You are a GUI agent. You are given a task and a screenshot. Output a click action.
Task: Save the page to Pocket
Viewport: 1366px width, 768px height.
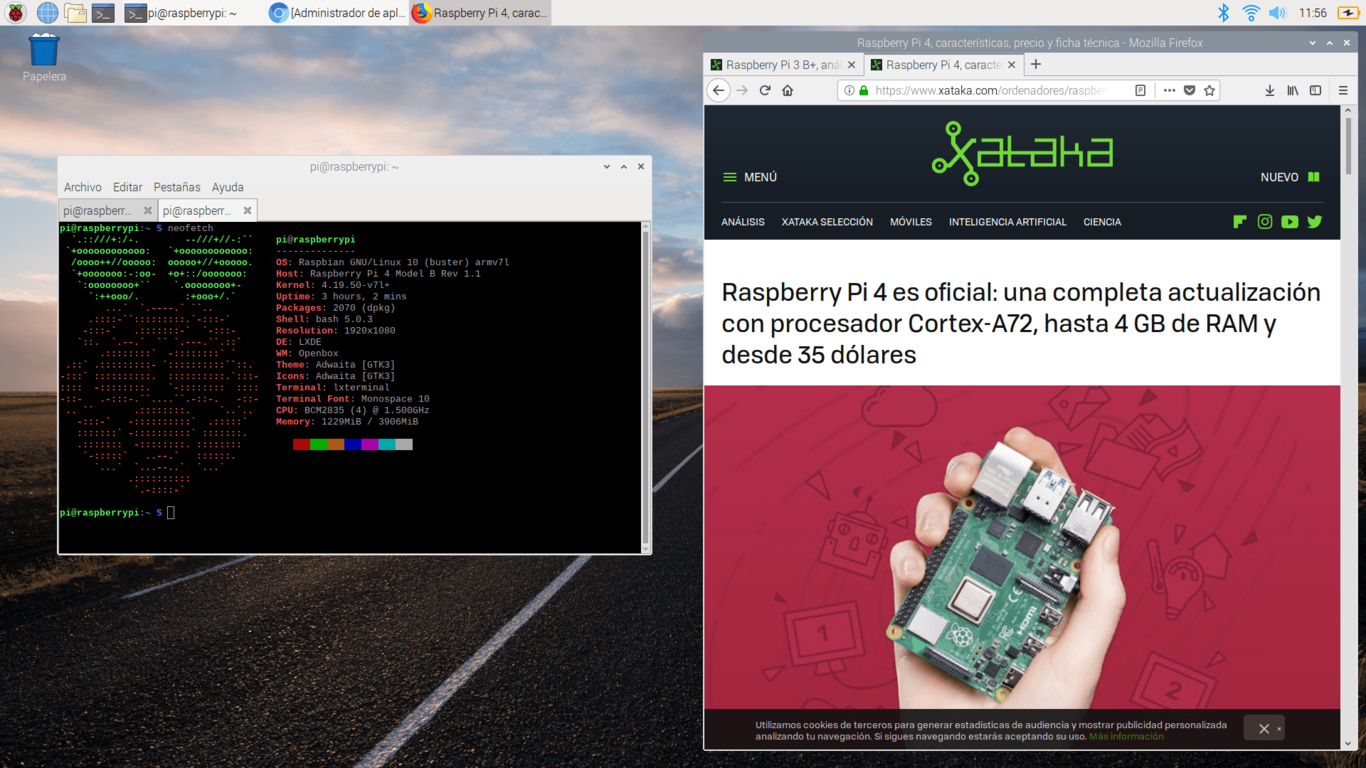1189,90
